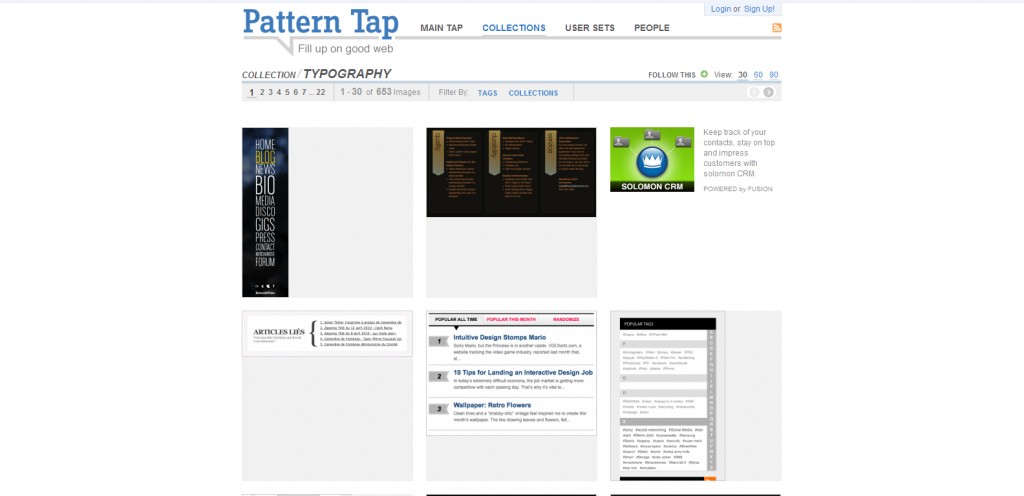Open the Collections menu item
The width and height of the screenshot is (1024, 496).
(514, 28)
